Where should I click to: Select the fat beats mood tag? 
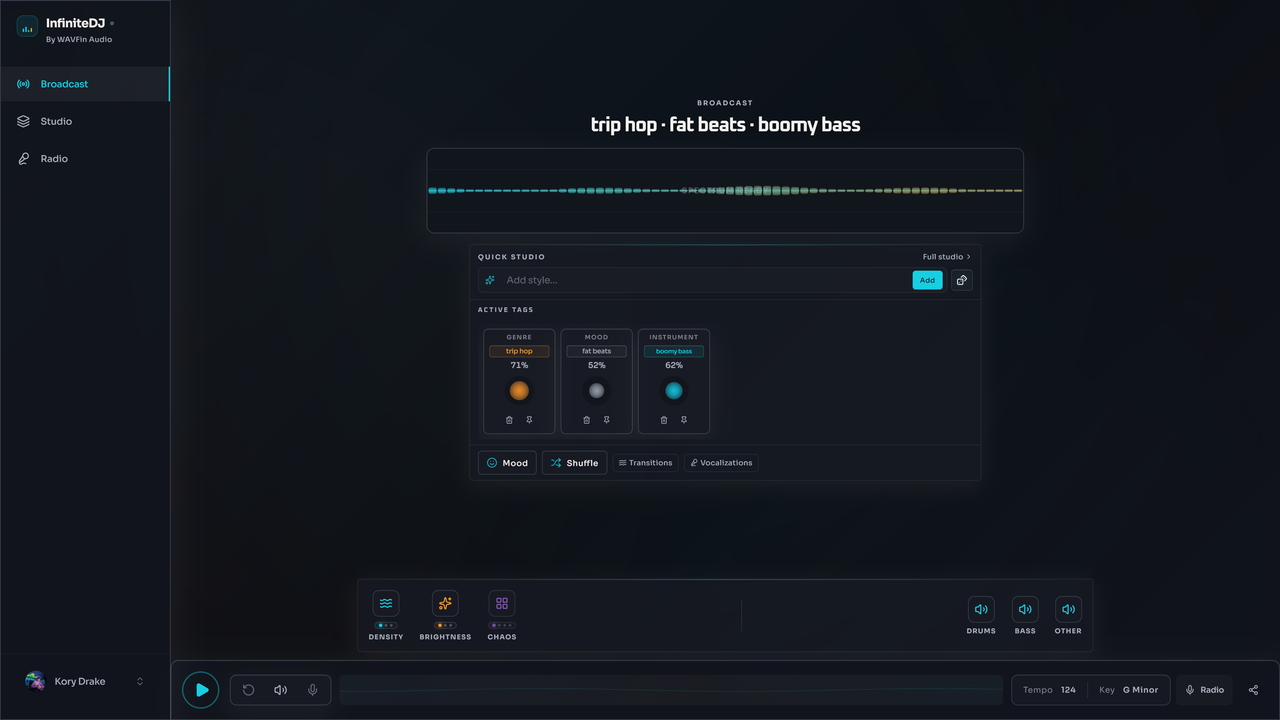596,351
